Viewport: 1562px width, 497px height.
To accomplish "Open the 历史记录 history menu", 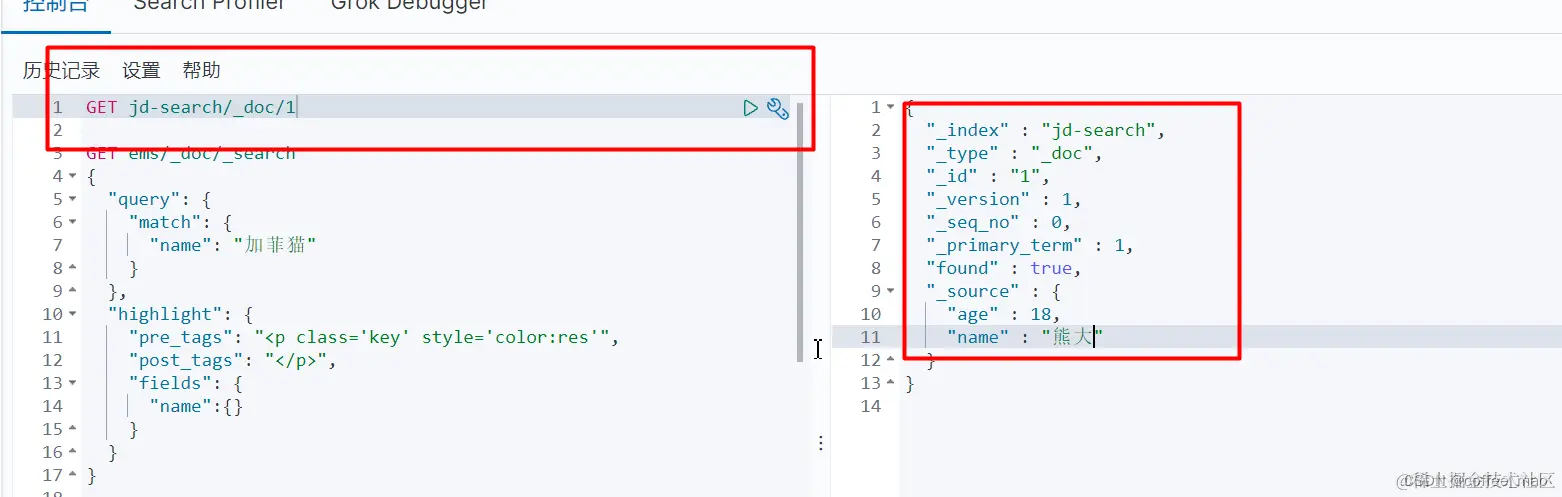I will 61,70.
